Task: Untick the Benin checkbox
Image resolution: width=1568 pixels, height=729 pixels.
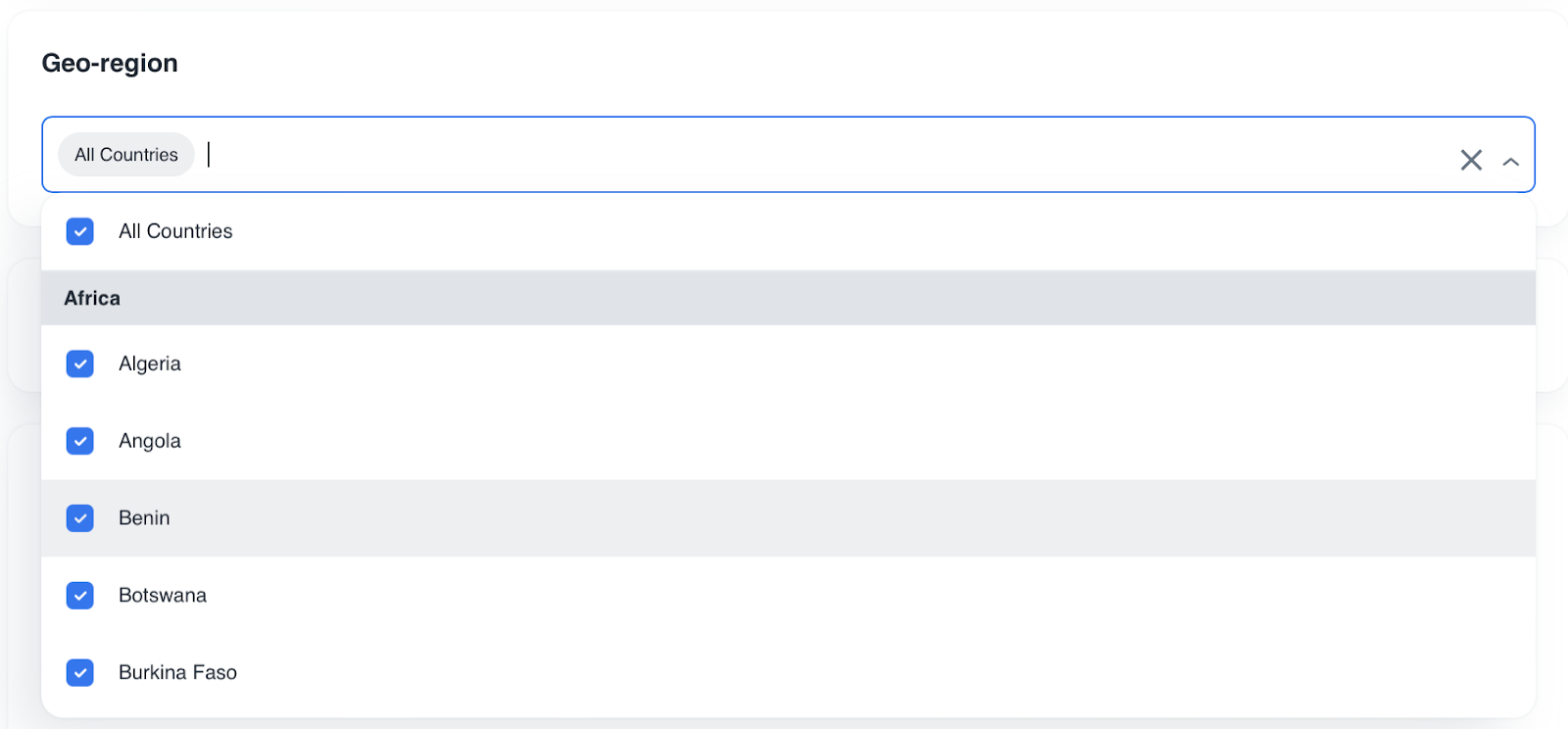Action: (80, 518)
